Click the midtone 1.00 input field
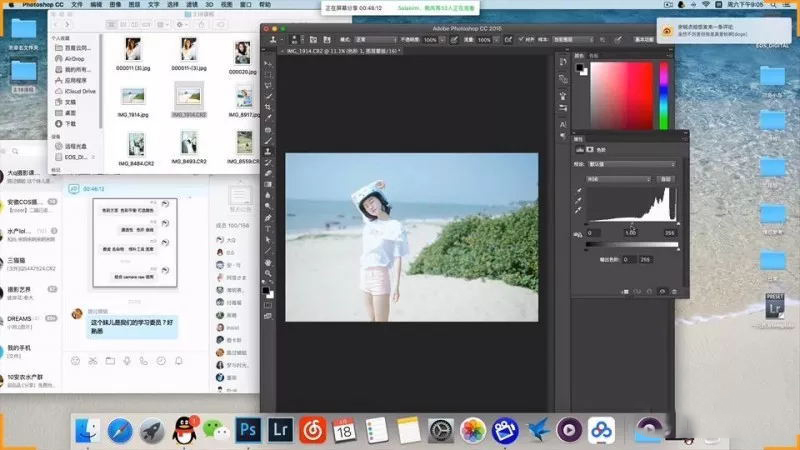This screenshot has width=800, height=450. (631, 233)
